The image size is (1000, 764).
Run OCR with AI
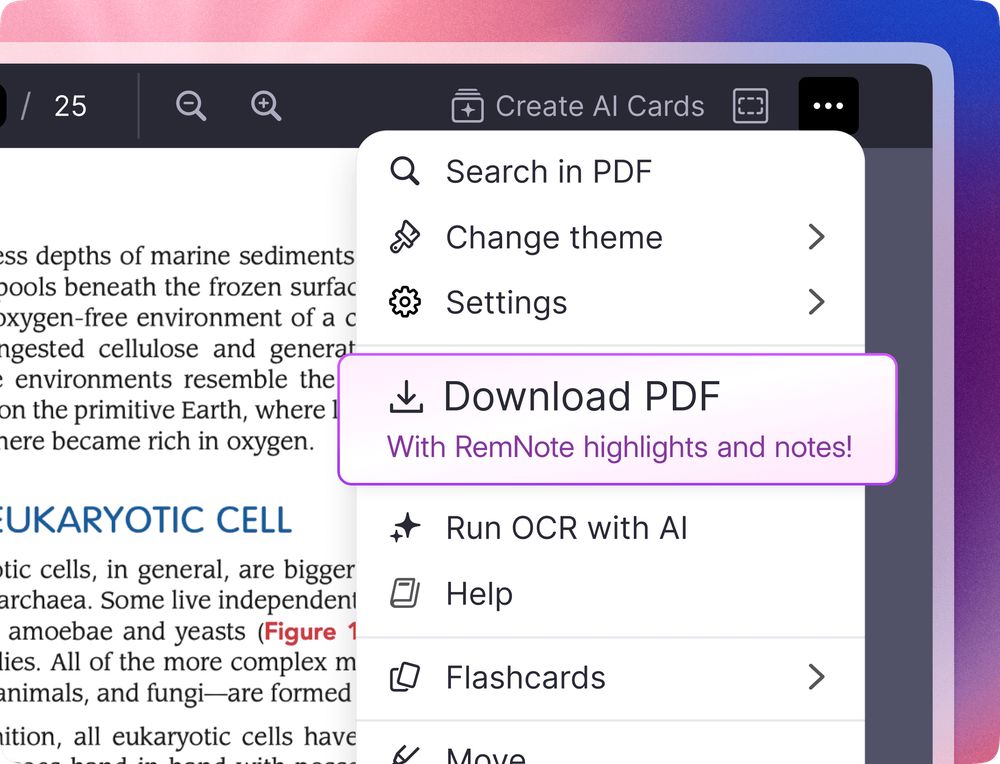pos(610,528)
